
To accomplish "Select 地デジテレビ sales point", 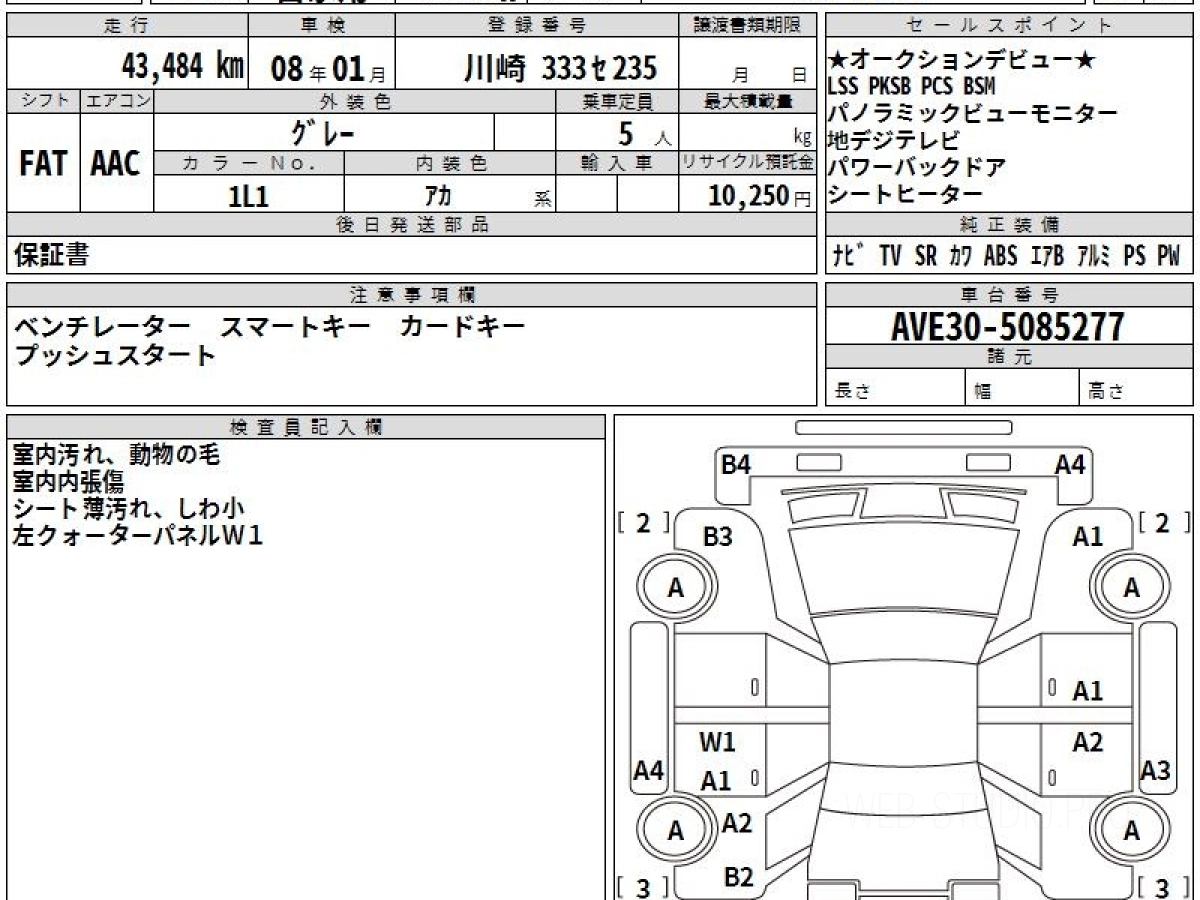I will 894,140.
